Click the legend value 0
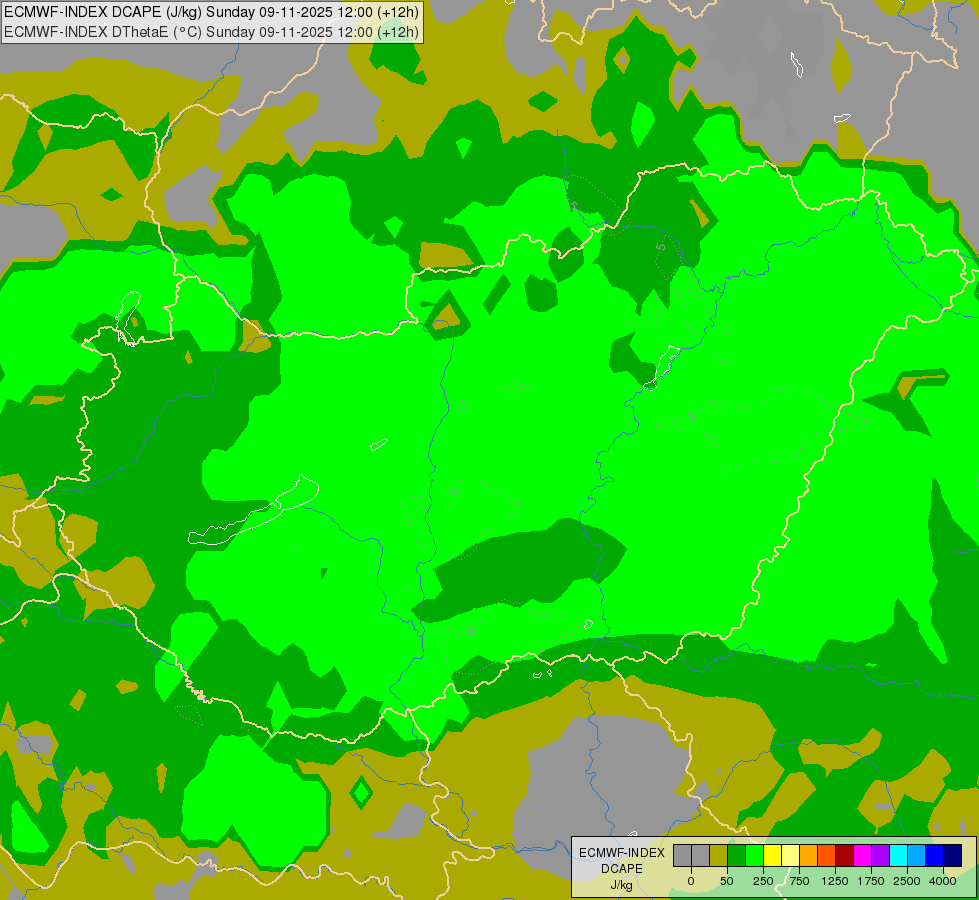This screenshot has height=900, width=979. (x=691, y=881)
